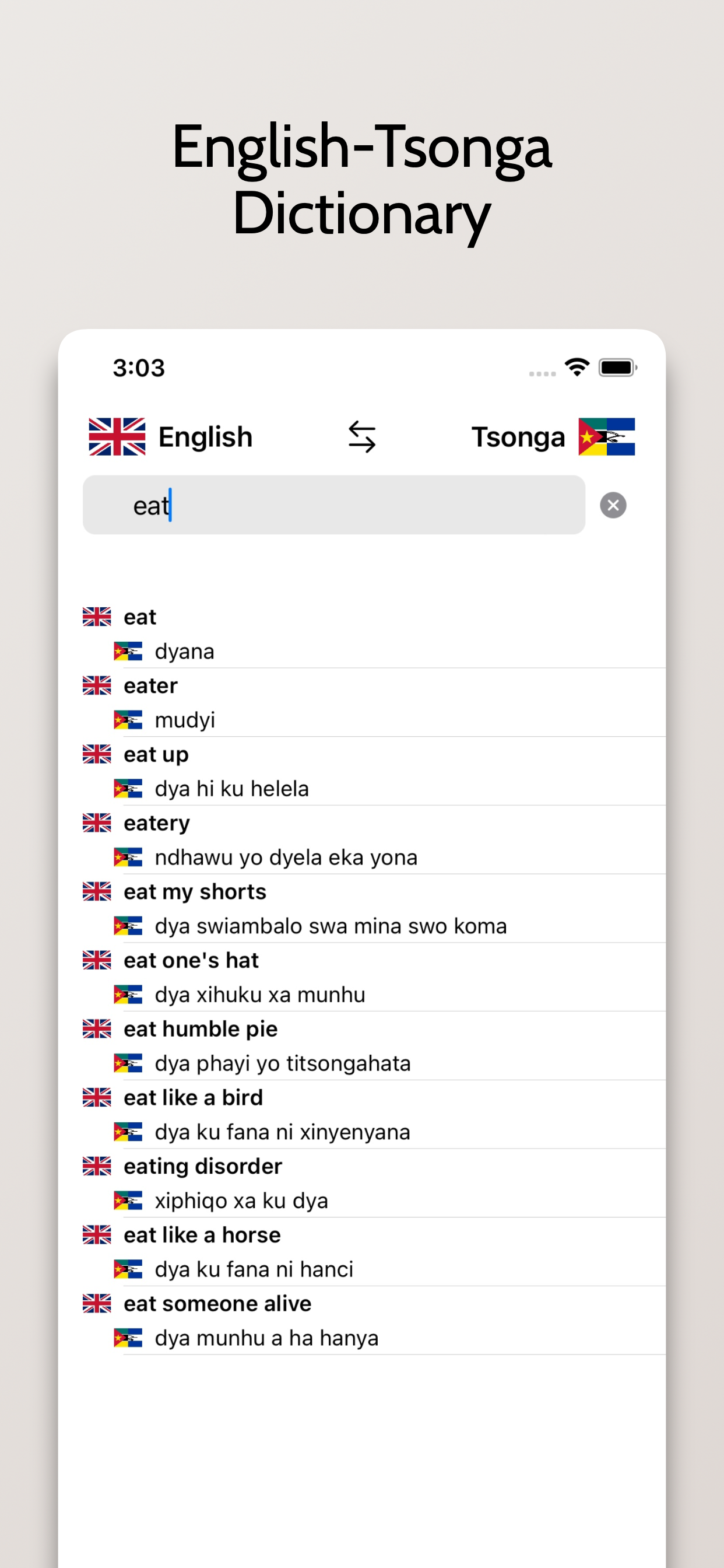Tap the Tsonga flag next to 'dyana'
724x1568 pixels.
(128, 652)
